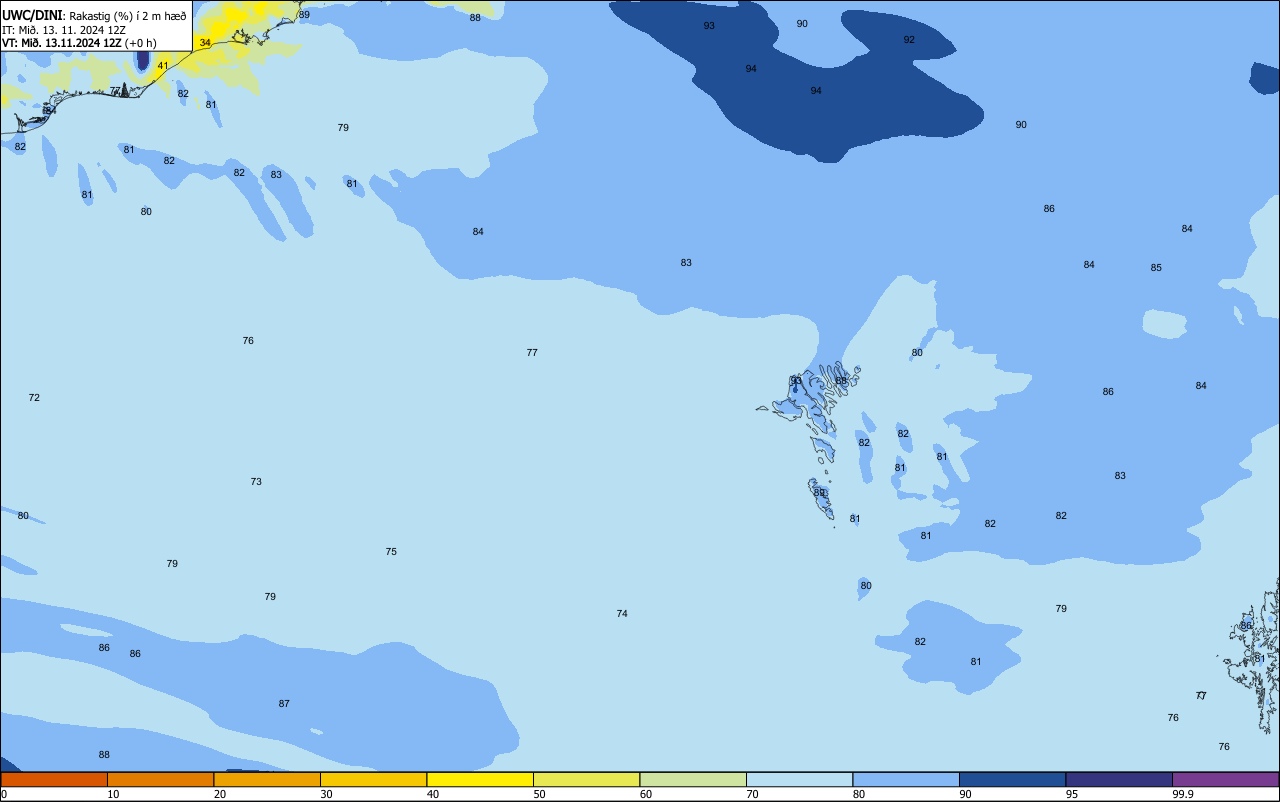This screenshot has height=802, width=1280.
Task: Select the bright yellow 40–50 legend swatch
Action: (x=480, y=779)
